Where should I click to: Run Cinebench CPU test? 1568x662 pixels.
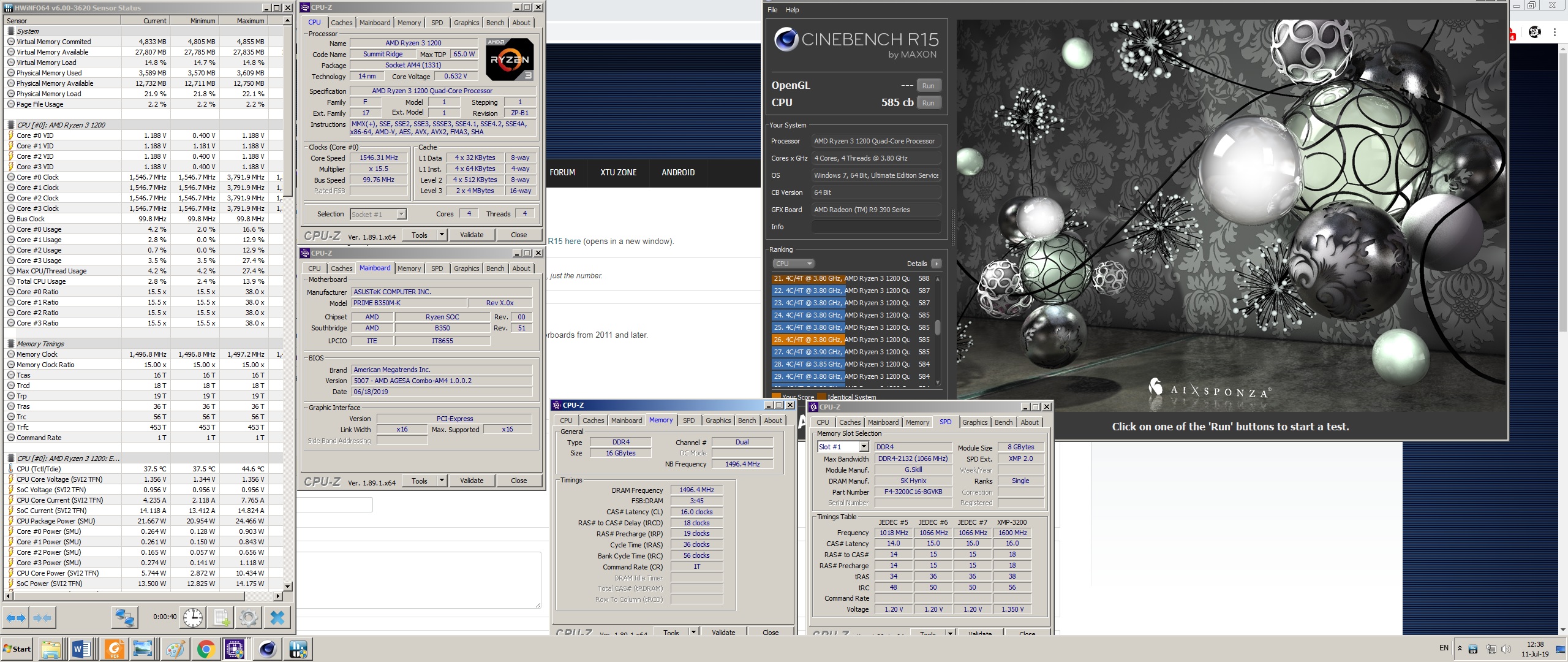929,103
